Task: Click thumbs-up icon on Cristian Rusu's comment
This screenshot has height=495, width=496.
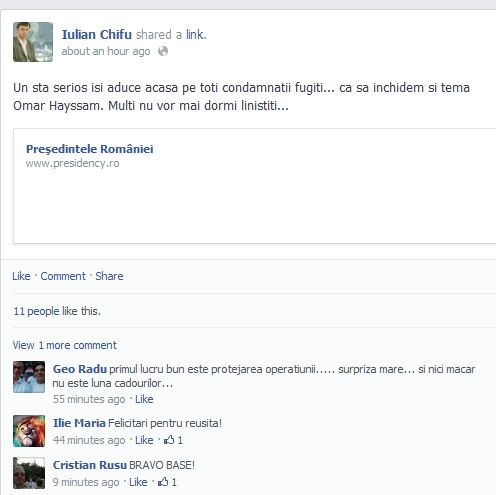Action: (x=163, y=482)
